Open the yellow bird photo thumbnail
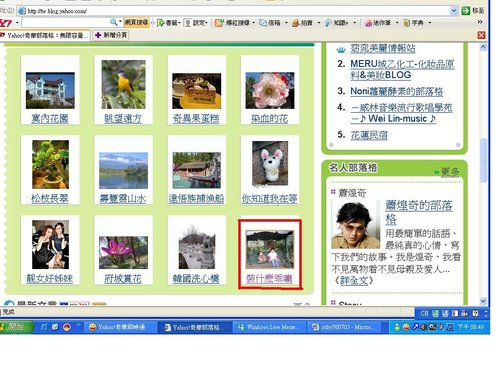Screen dimensions: 500x375 123,84
